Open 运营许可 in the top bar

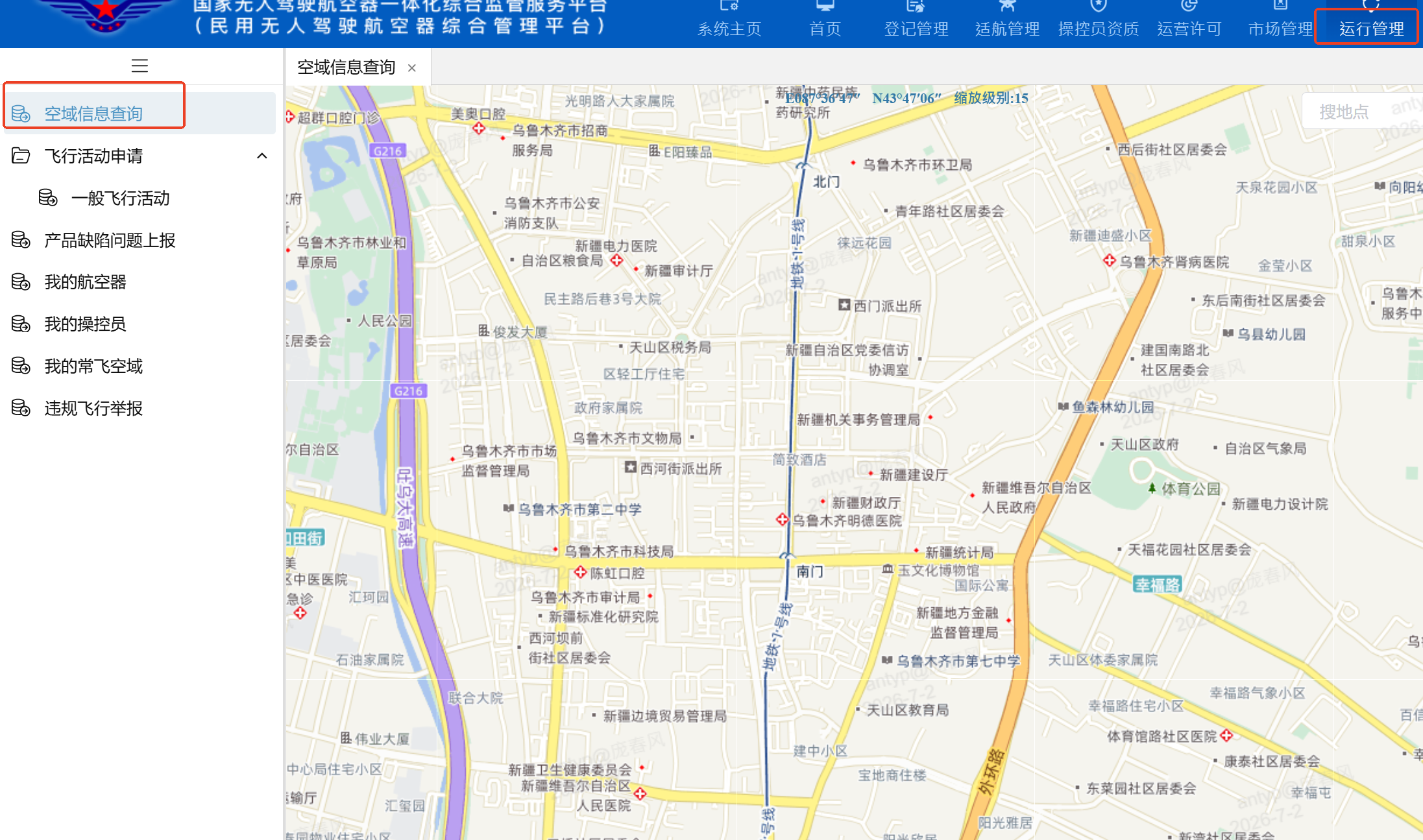pos(1189,28)
